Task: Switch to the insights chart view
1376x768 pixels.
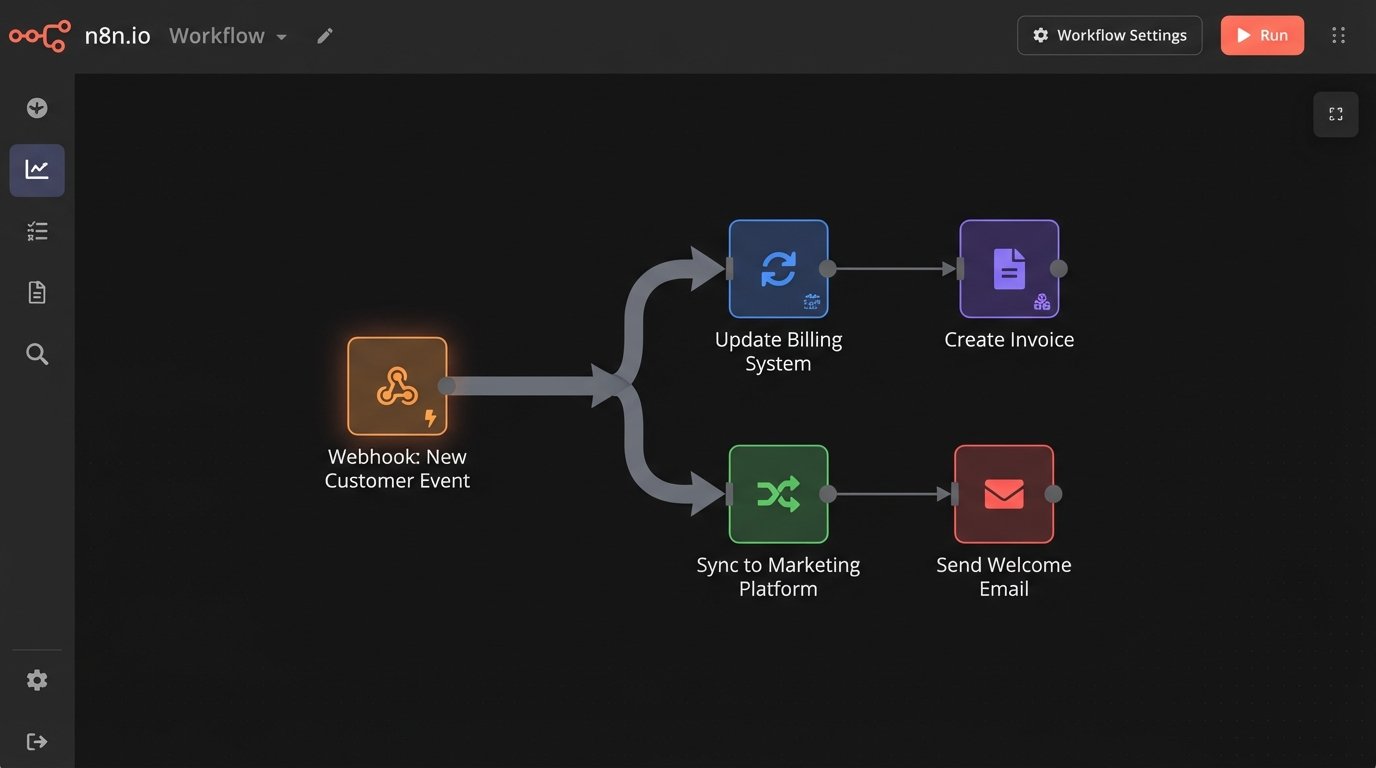Action: (37, 169)
